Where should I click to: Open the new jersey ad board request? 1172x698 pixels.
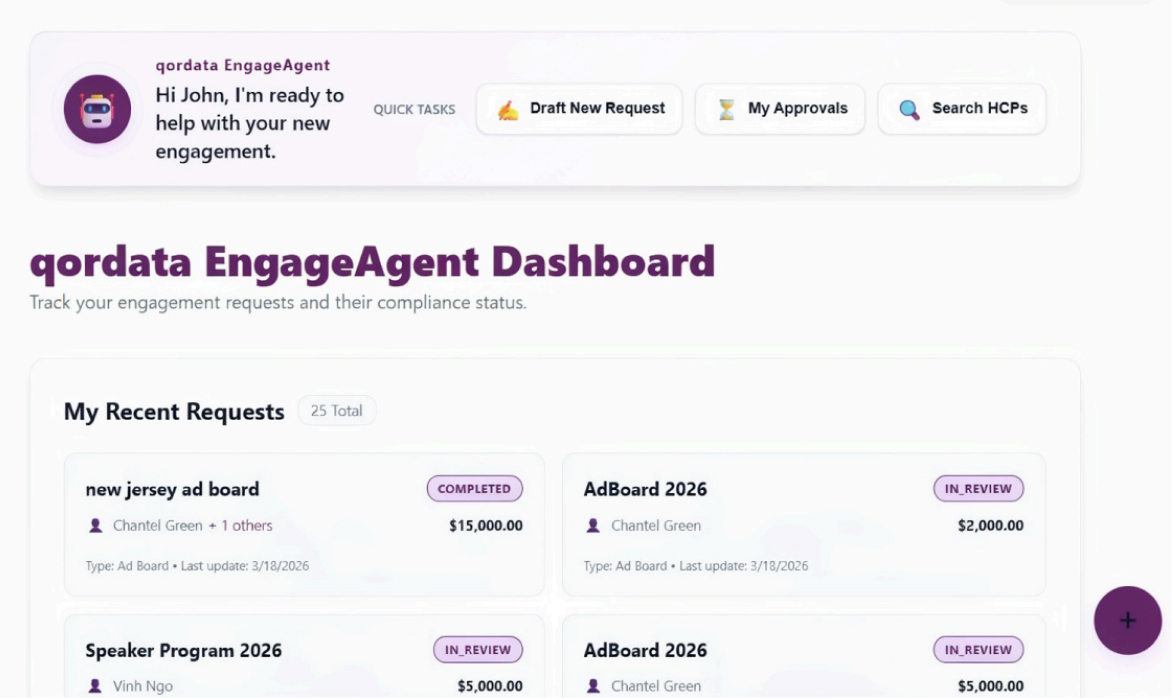(172, 489)
